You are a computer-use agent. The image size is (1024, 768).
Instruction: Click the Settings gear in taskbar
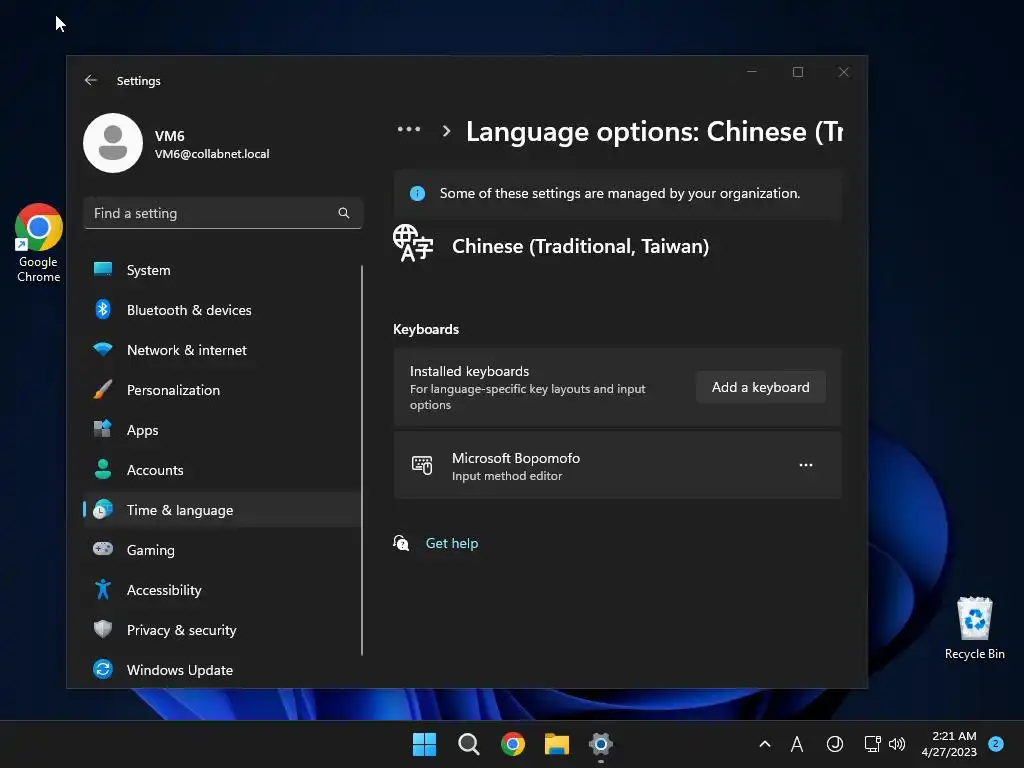[601, 744]
